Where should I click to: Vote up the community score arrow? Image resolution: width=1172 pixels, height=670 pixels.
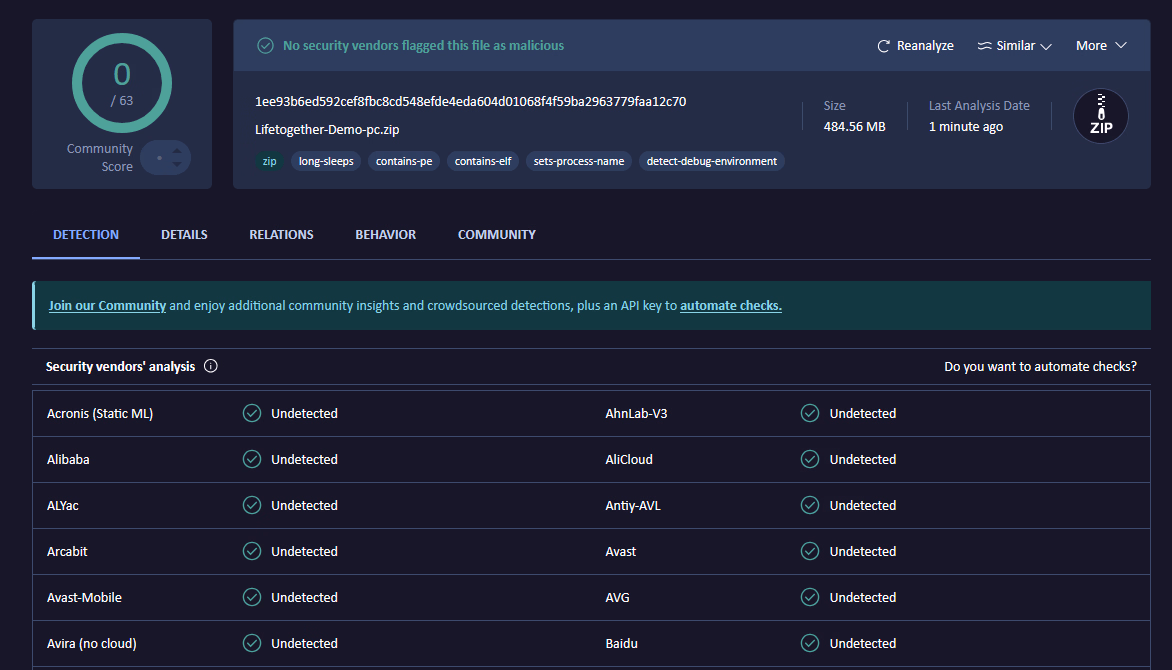point(177,151)
